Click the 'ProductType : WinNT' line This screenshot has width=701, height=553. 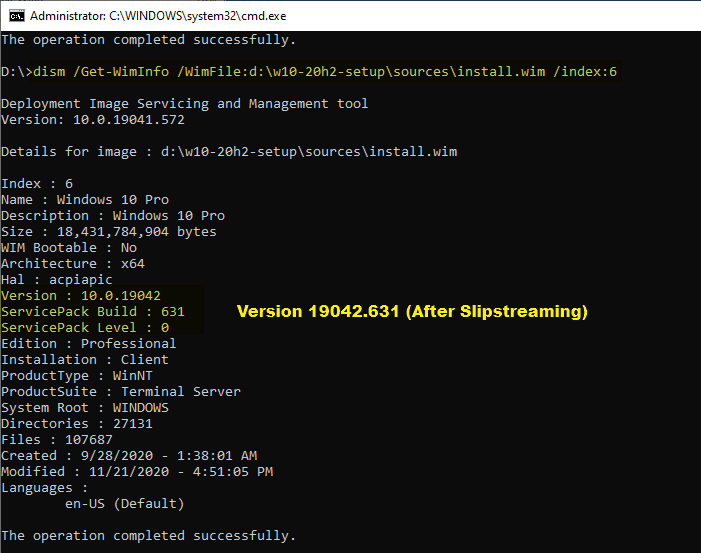pyautogui.click(x=77, y=376)
